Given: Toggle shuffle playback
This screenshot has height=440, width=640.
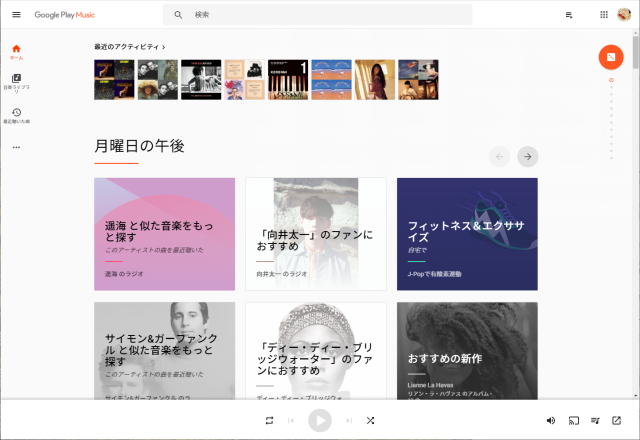Looking at the screenshot, I should pyautogui.click(x=370, y=420).
